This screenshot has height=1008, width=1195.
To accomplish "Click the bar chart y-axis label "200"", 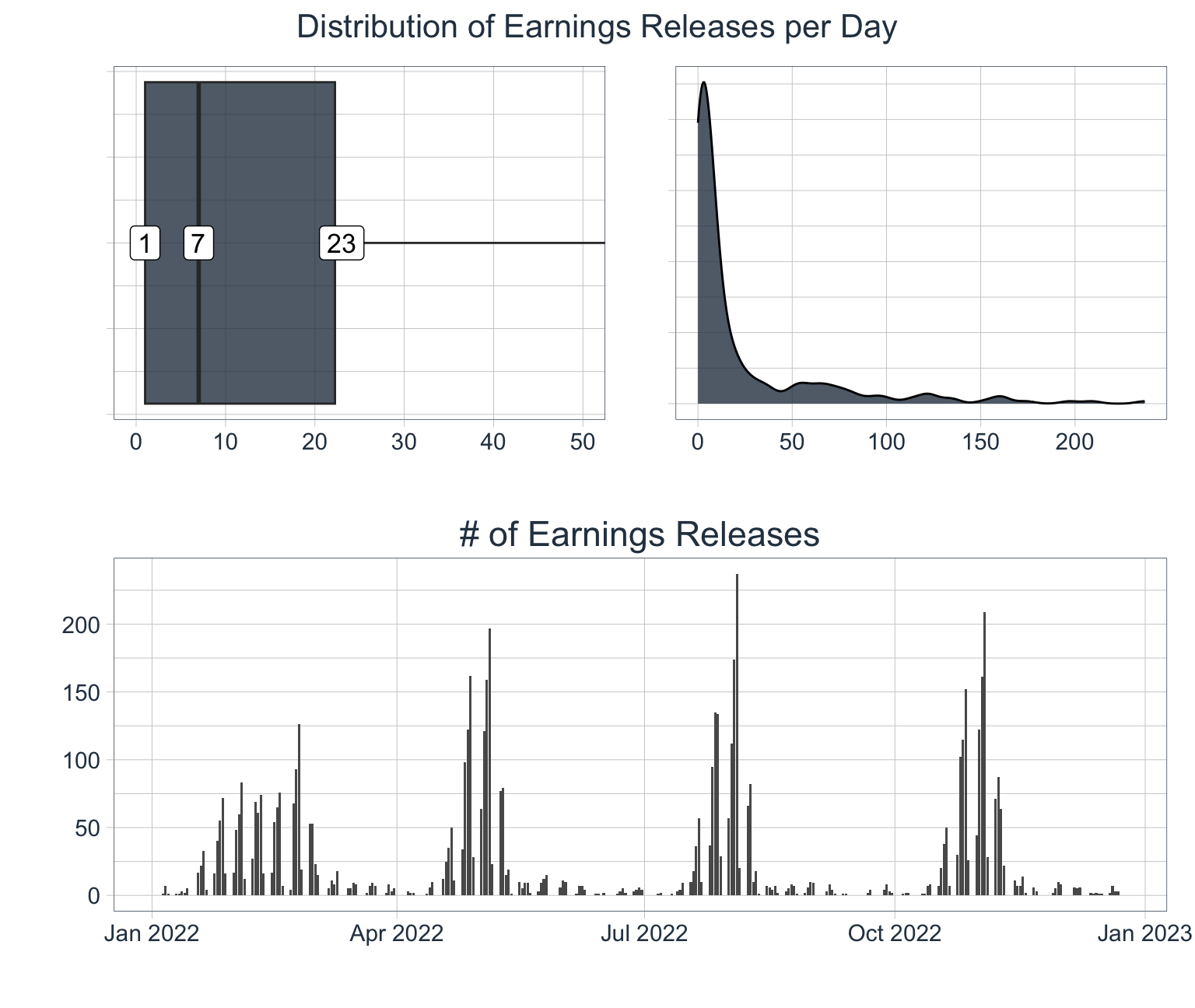I will coord(82,625).
